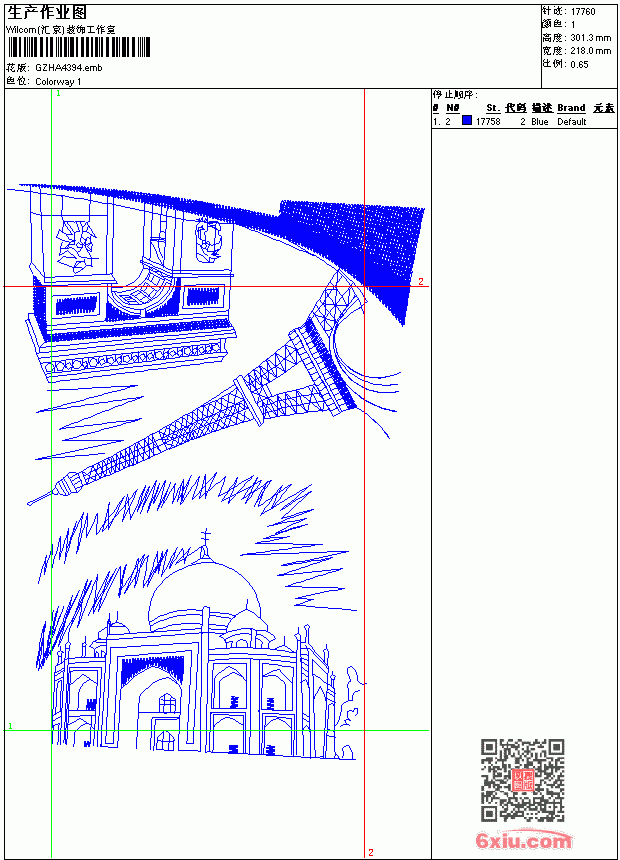Viewport: 620px width, 860px height.
Task: Click the red seal inside QR code
Action: pos(523,779)
